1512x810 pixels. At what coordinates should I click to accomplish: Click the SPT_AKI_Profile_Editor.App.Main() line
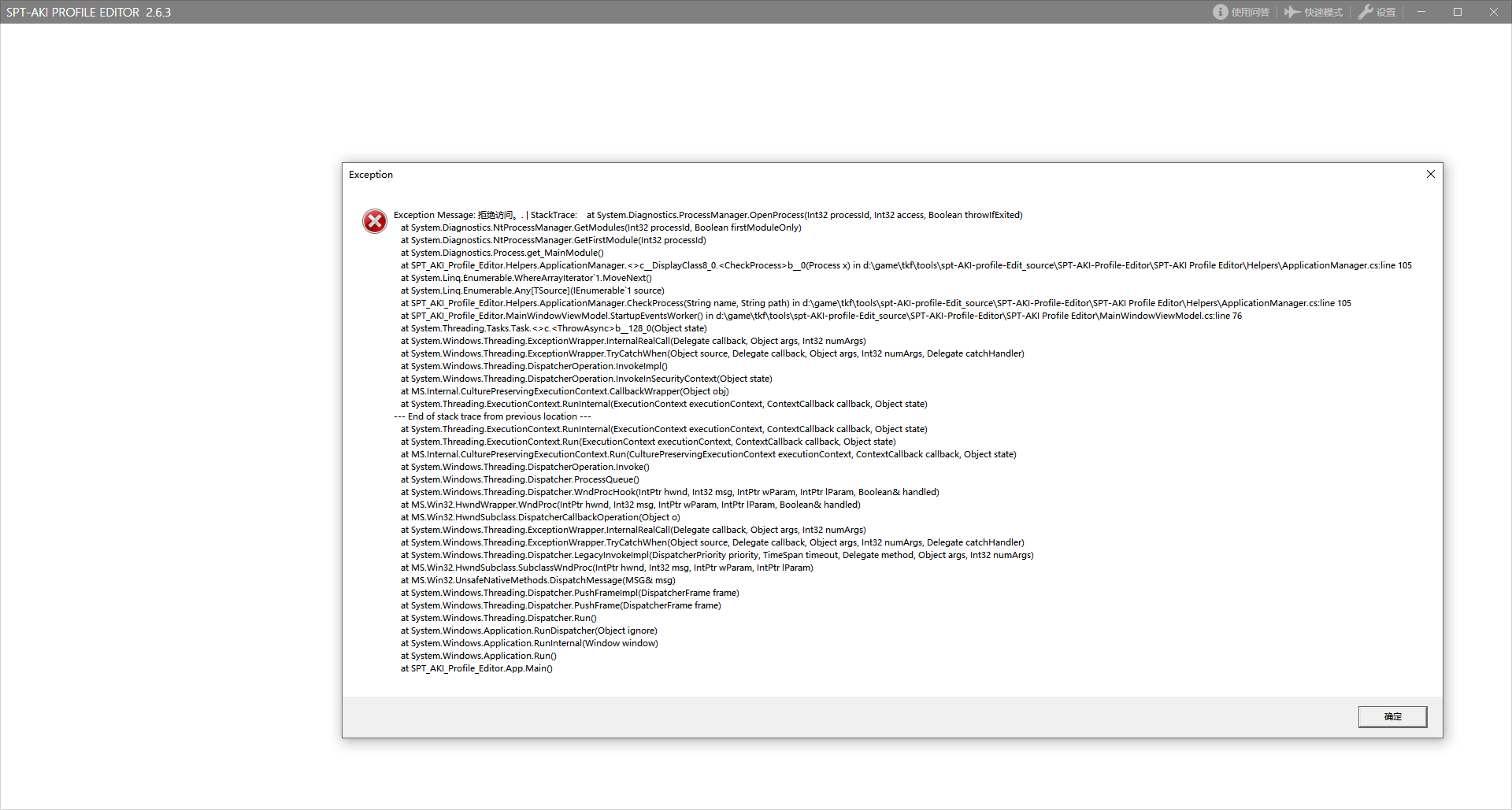click(x=476, y=668)
